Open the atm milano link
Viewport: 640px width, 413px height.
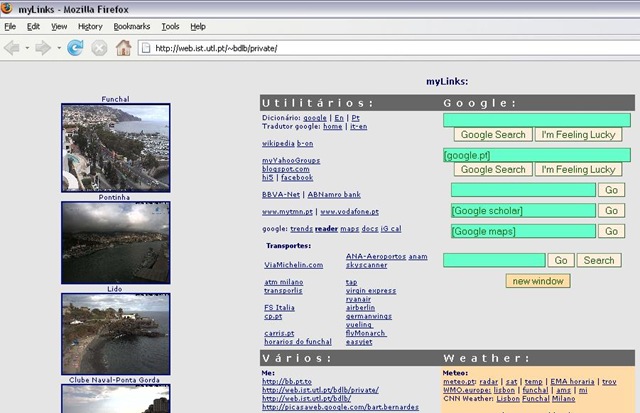point(284,282)
